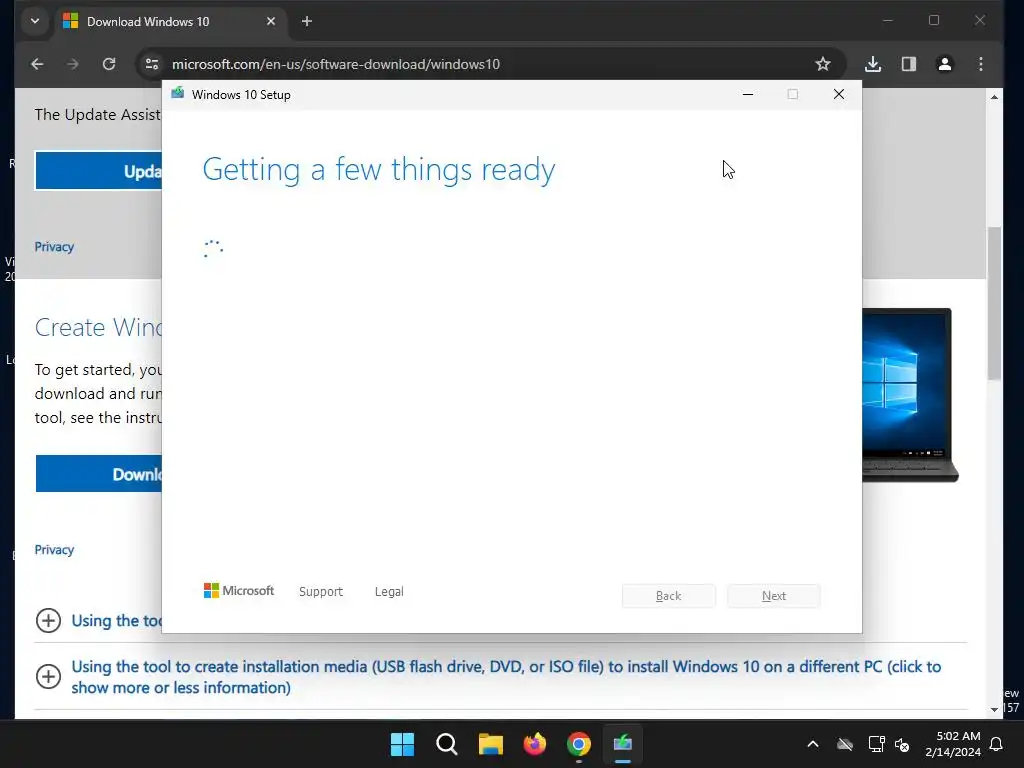Open Legal link in Setup dialog
Image resolution: width=1024 pixels, height=768 pixels.
(389, 592)
